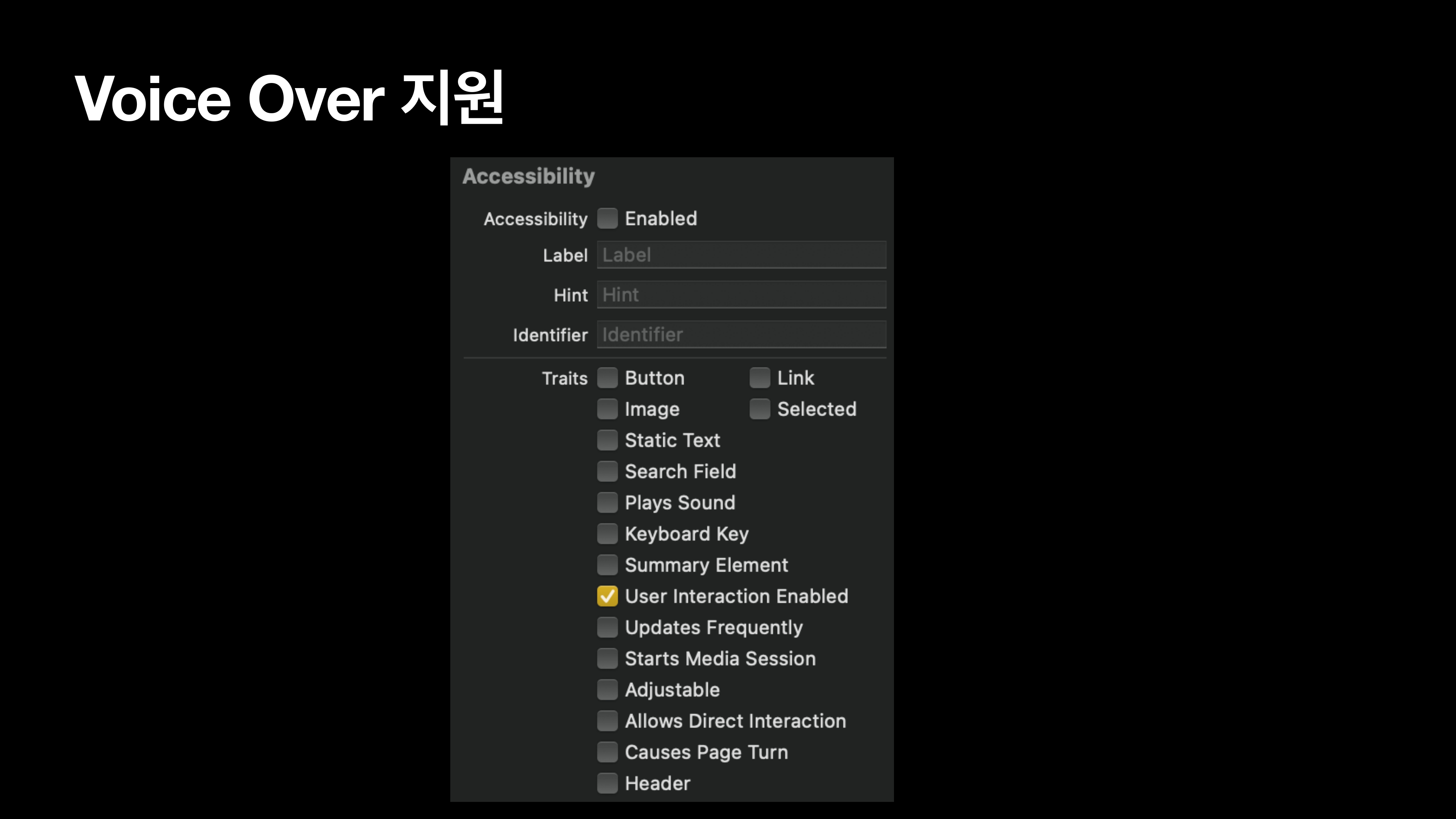Toggle the Image trait checkbox
This screenshot has height=819, width=1456.
(607, 409)
